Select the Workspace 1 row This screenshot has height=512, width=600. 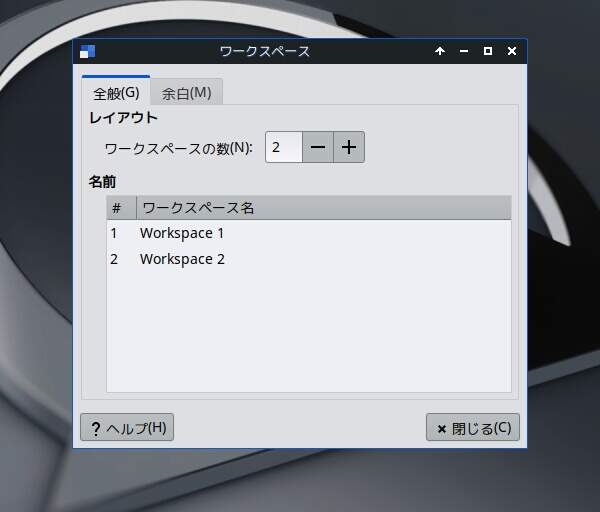pyautogui.click(x=182, y=233)
